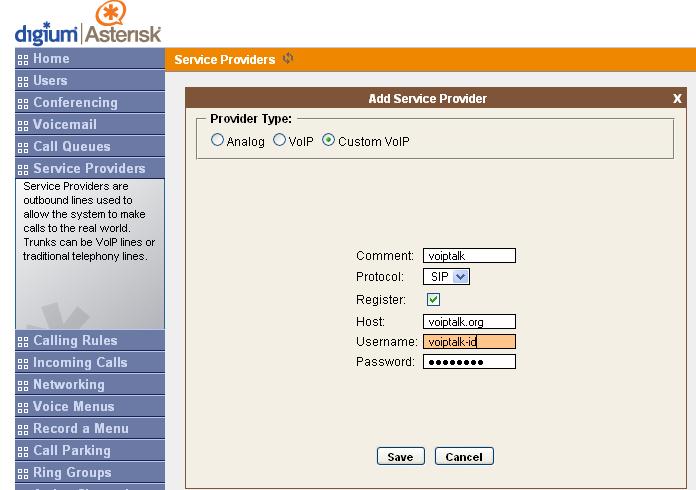Toggle the Register checkbox
Image resolution: width=696 pixels, height=490 pixels.
(433, 300)
